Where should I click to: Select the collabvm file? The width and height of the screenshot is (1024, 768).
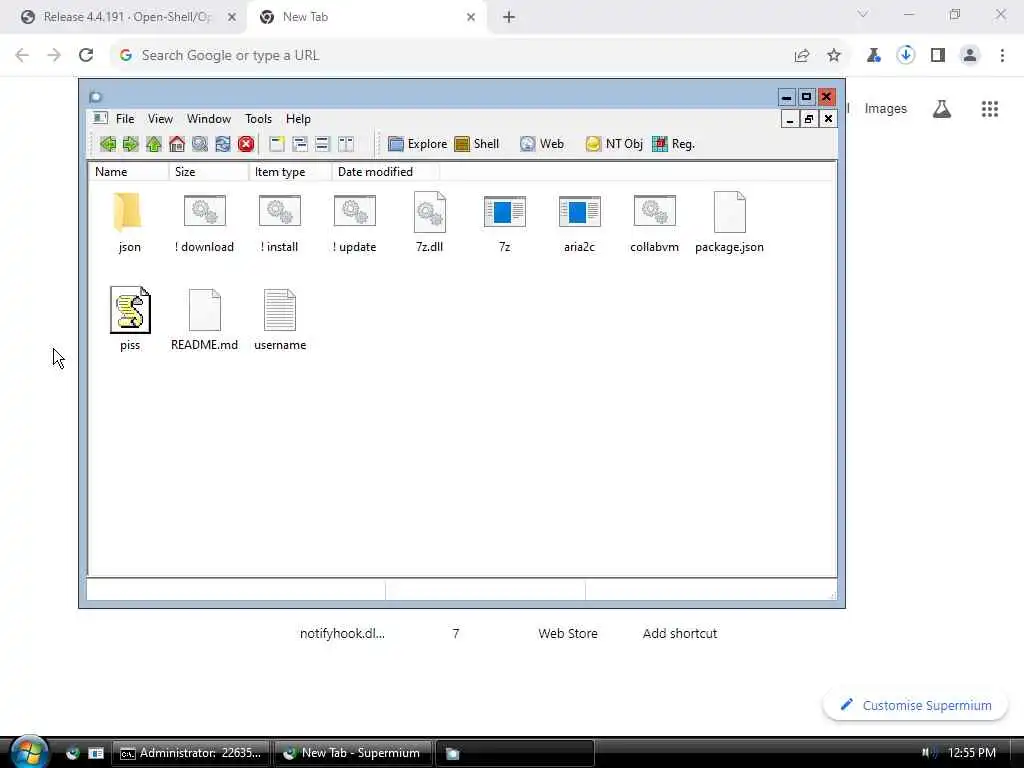(654, 222)
